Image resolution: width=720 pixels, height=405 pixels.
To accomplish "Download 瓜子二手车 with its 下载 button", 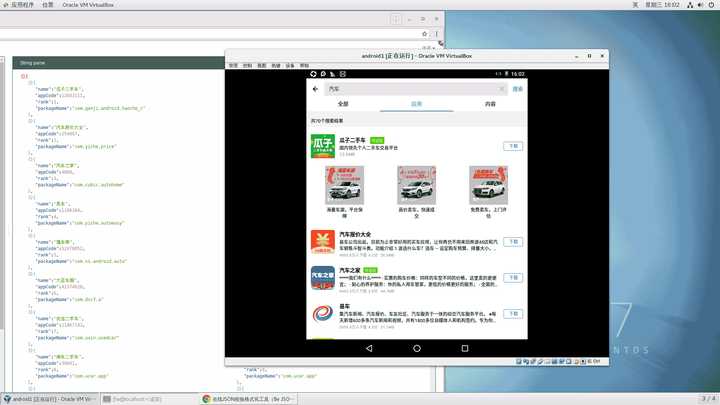I will (513, 146).
